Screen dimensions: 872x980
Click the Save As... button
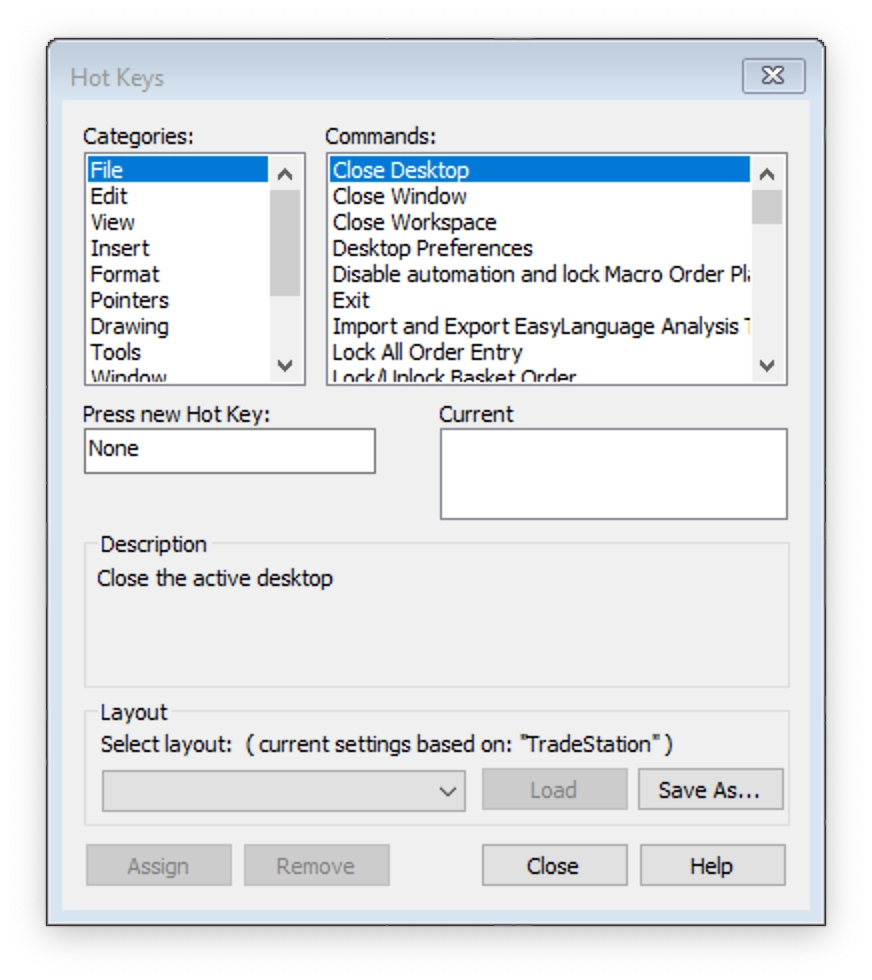pos(710,790)
